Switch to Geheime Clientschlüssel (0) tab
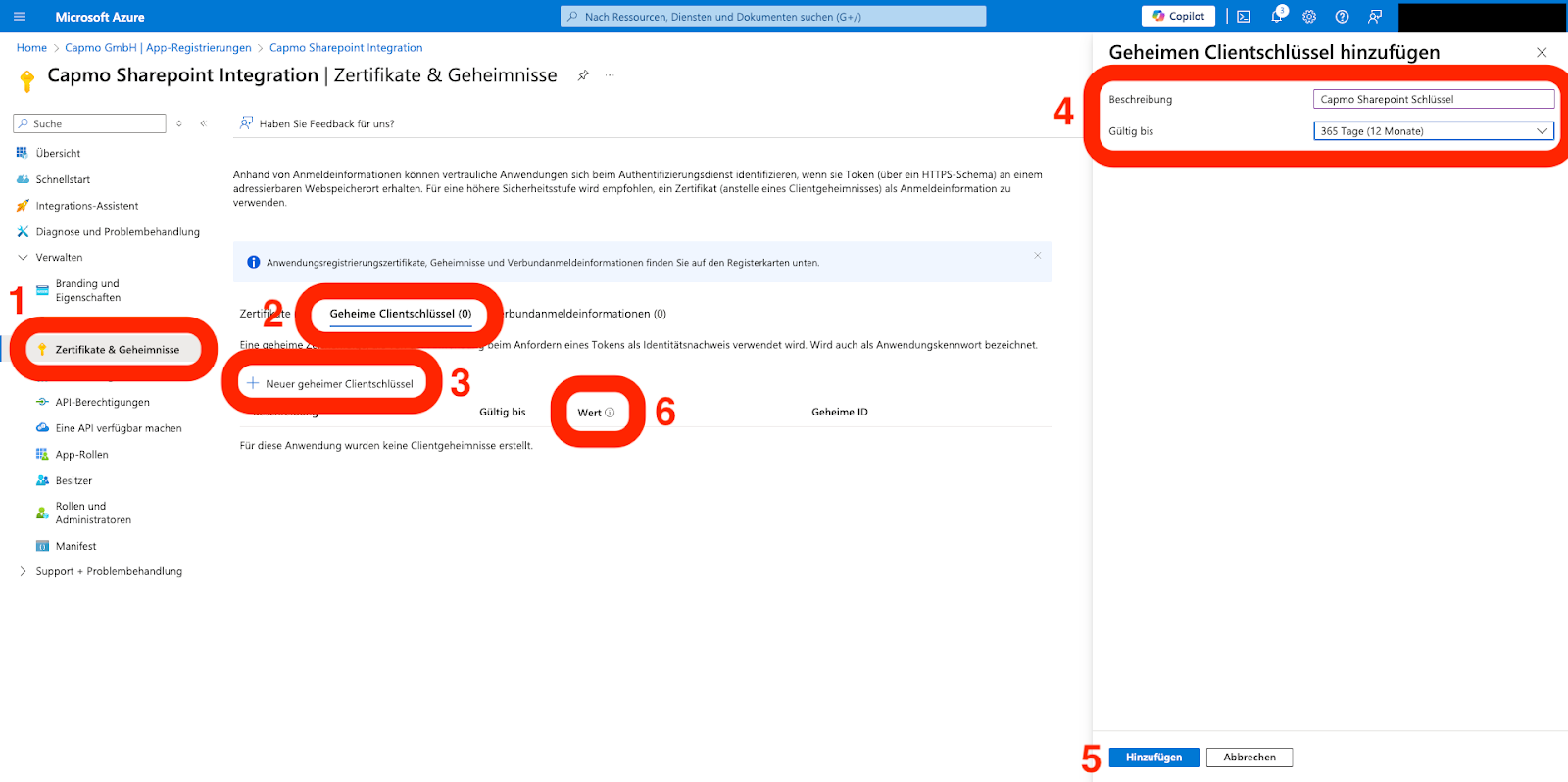Image resolution: width=1568 pixels, height=782 pixels. pyautogui.click(x=401, y=315)
